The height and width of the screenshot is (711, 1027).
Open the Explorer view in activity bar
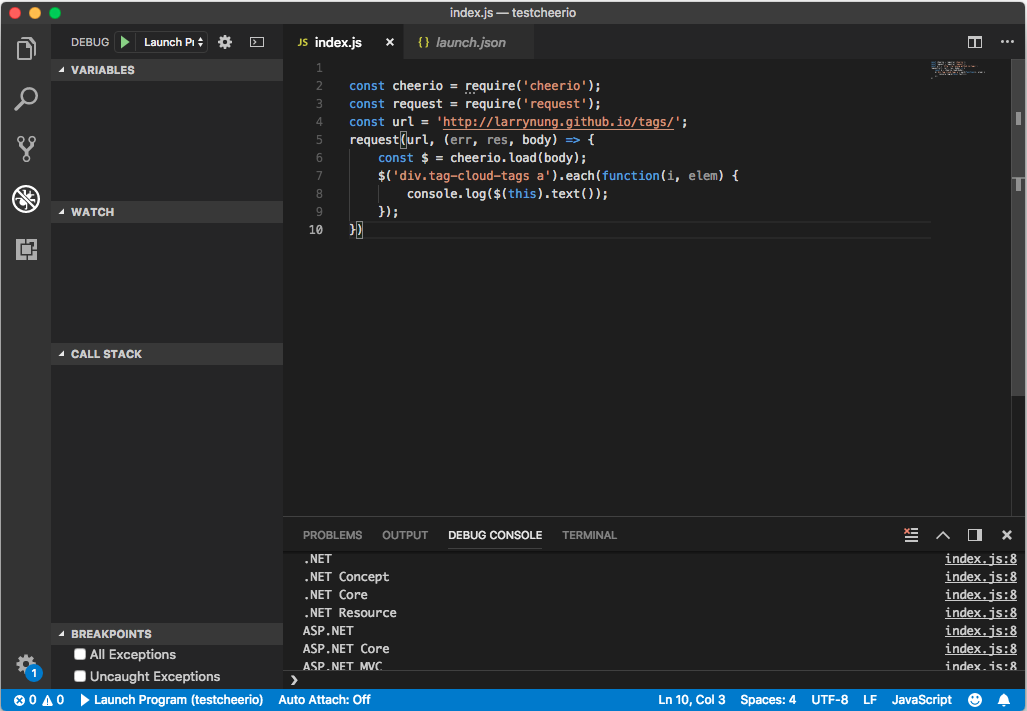pos(26,49)
